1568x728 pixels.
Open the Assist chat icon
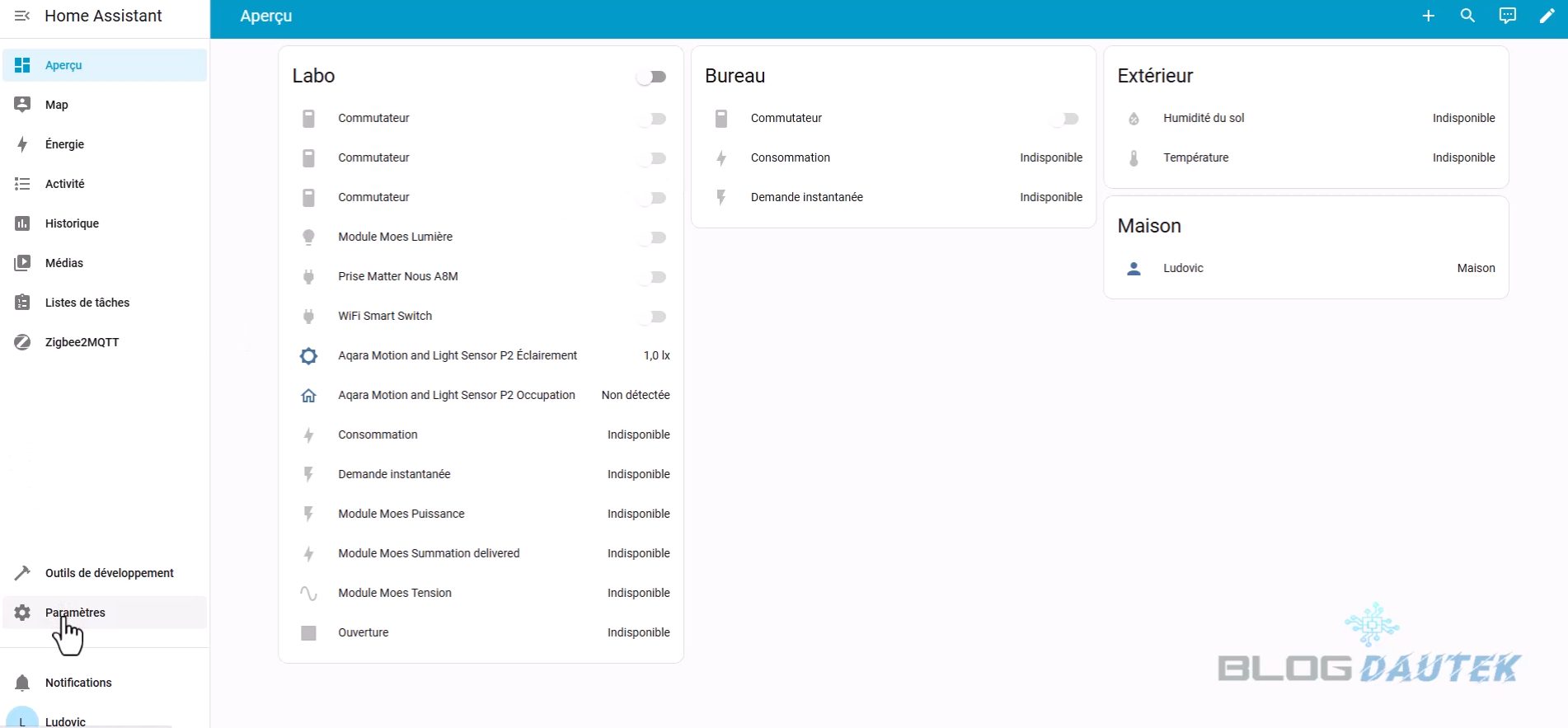click(1507, 16)
